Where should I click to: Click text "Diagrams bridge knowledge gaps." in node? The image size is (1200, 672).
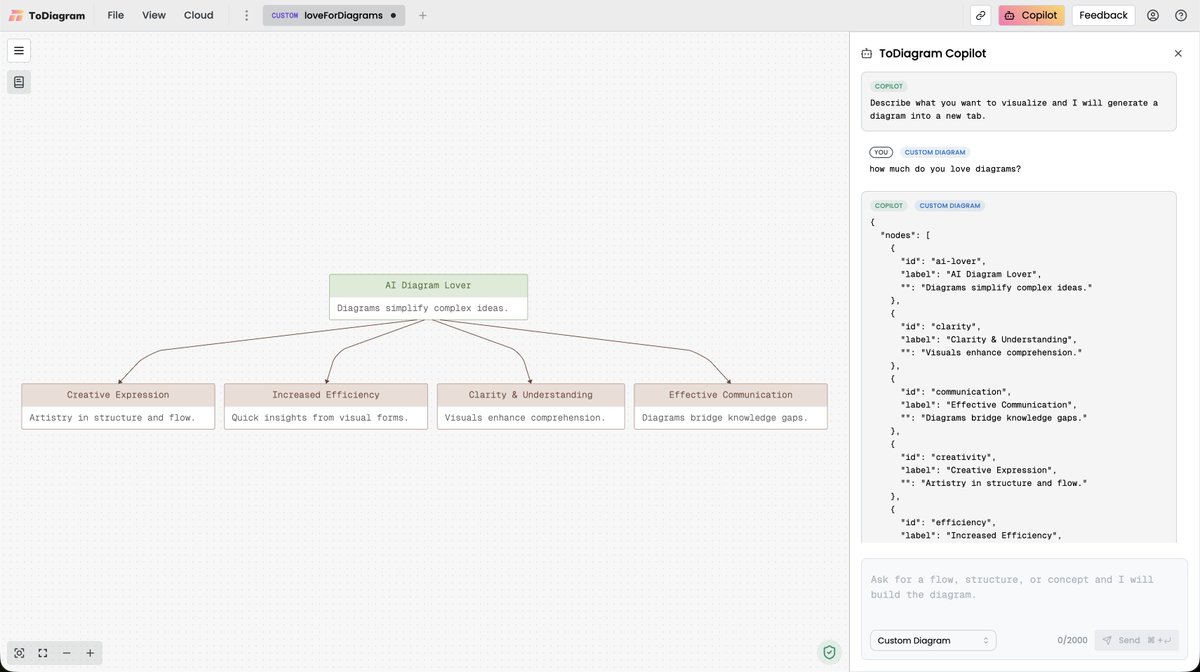click(x=725, y=417)
